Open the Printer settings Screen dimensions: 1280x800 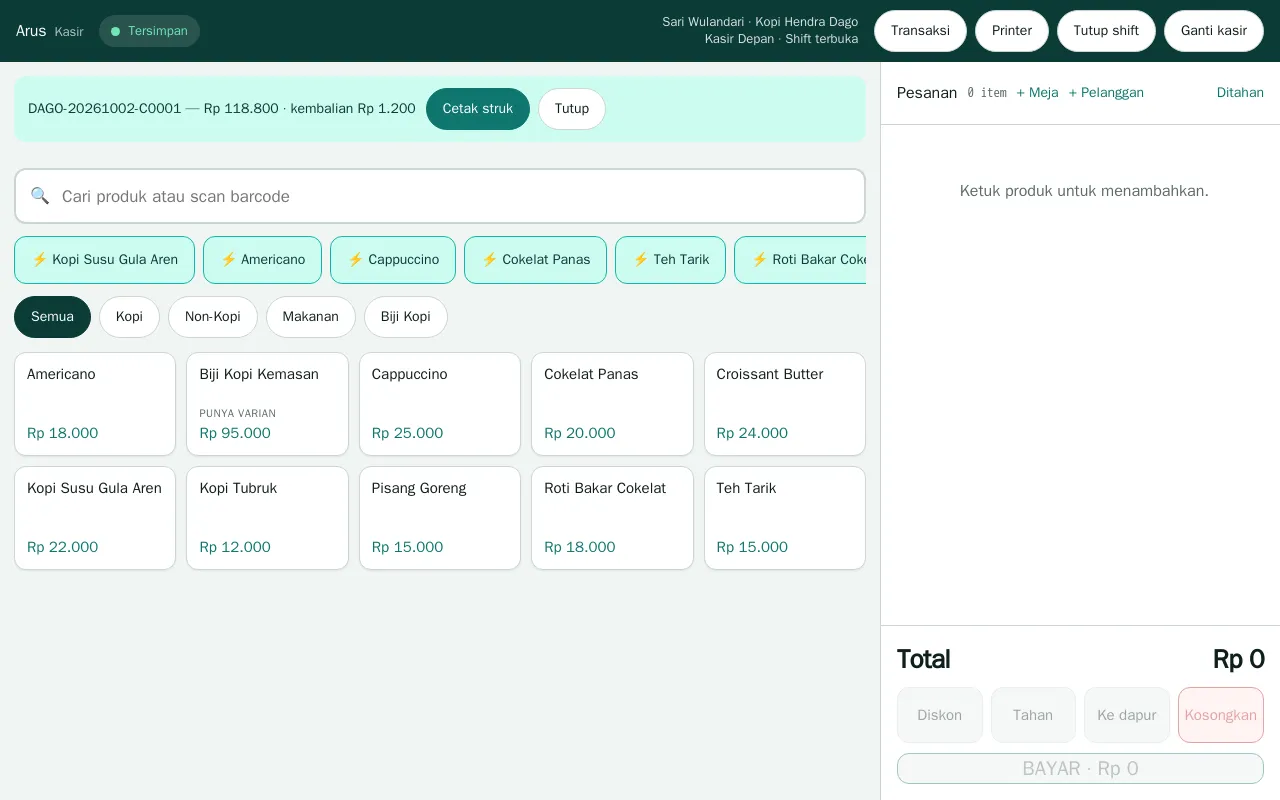pyautogui.click(x=1011, y=31)
